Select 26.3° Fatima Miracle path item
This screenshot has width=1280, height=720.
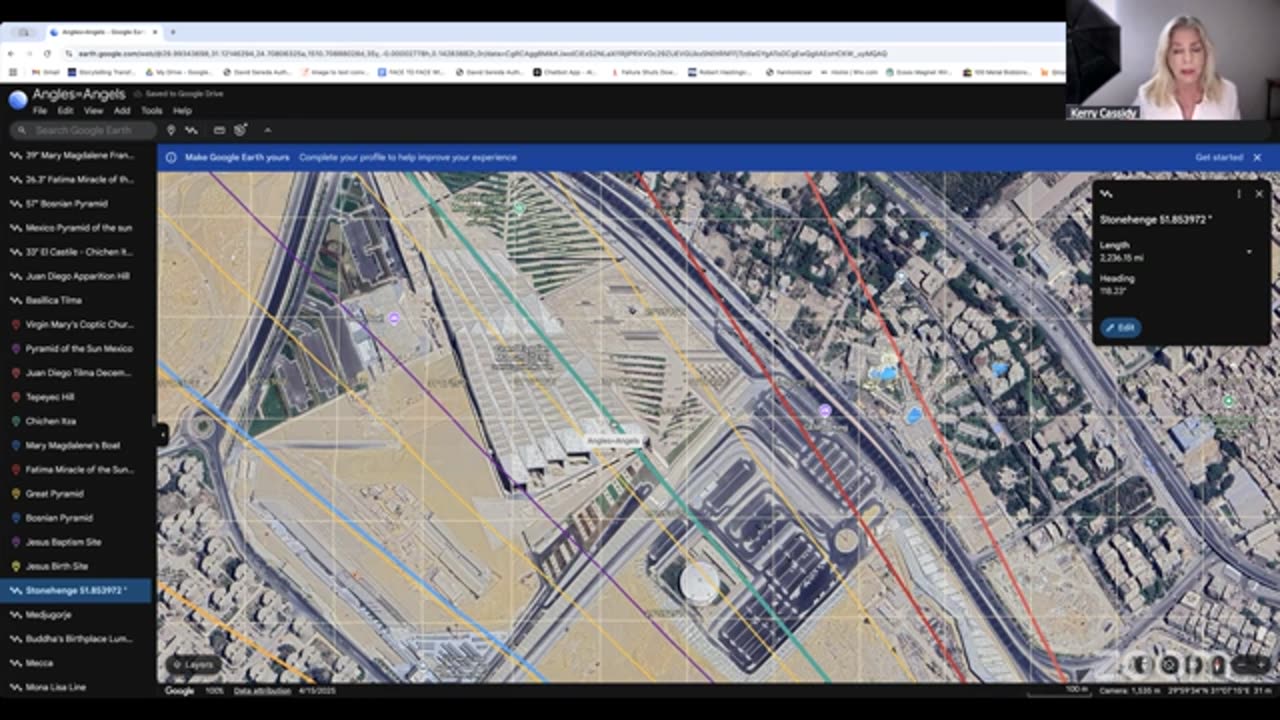pyautogui.click(x=76, y=179)
